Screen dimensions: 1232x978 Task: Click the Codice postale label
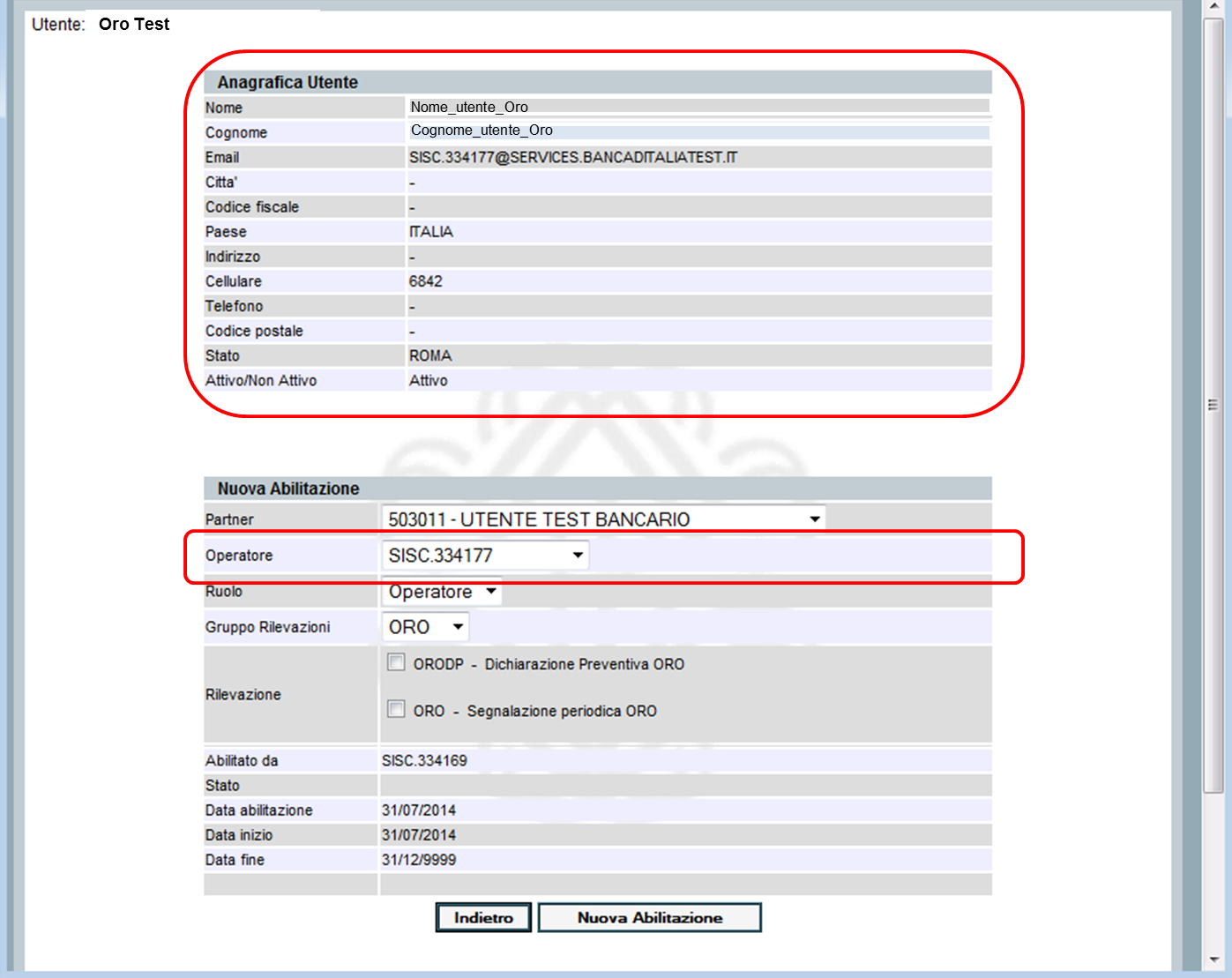tap(254, 331)
